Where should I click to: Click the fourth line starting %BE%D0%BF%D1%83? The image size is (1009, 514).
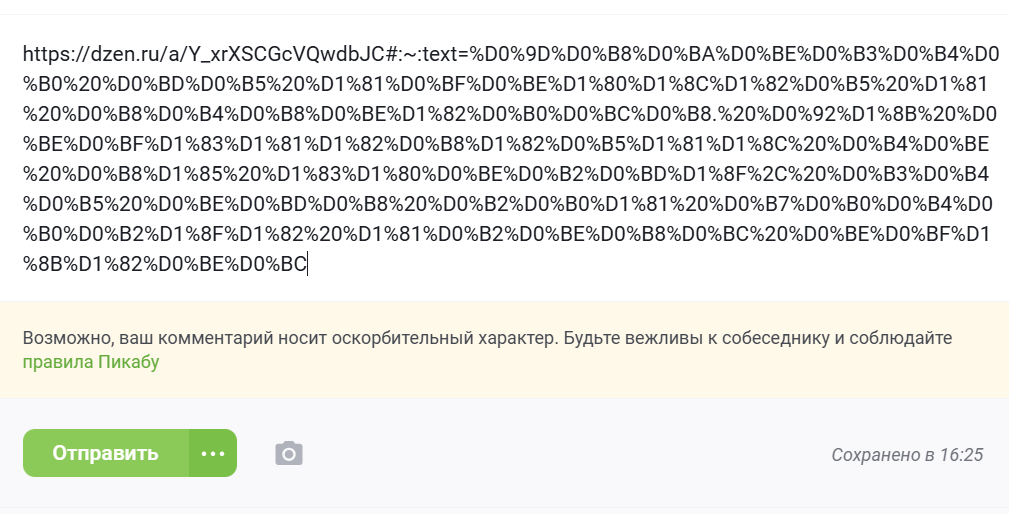tap(506, 144)
